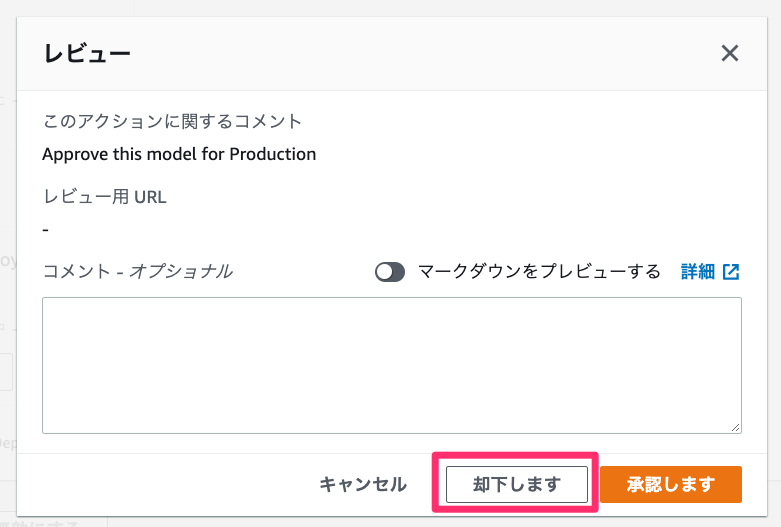781x527 pixels.
Task: Click the レビュー用 URL label
Action: 105,196
